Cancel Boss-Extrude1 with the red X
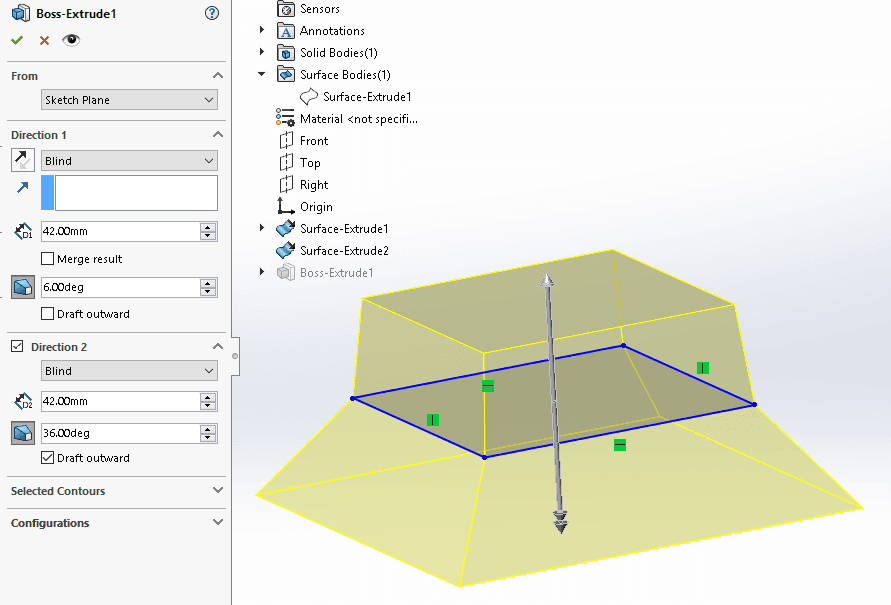 point(44,40)
